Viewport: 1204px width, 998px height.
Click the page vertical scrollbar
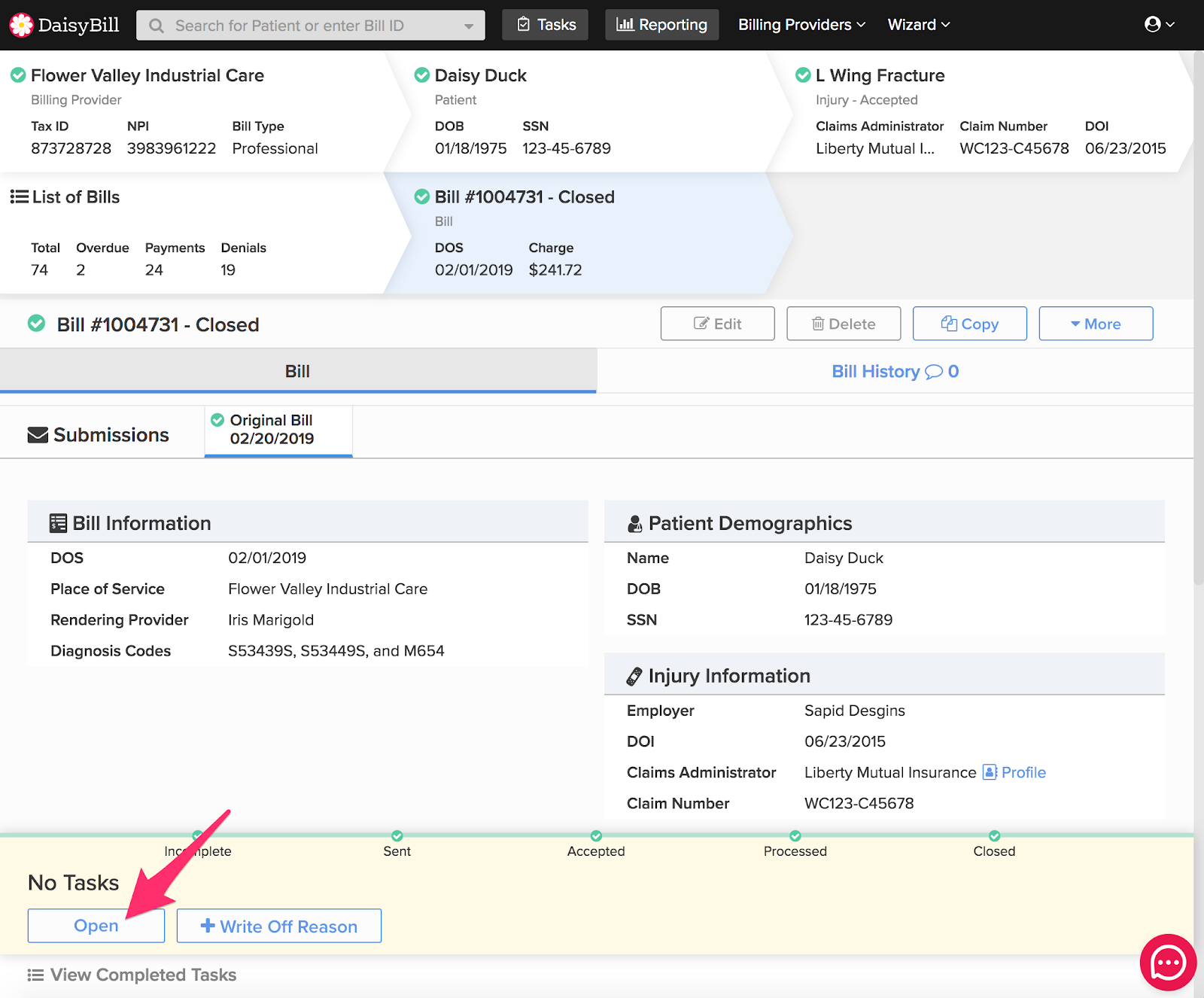pyautogui.click(x=1199, y=316)
